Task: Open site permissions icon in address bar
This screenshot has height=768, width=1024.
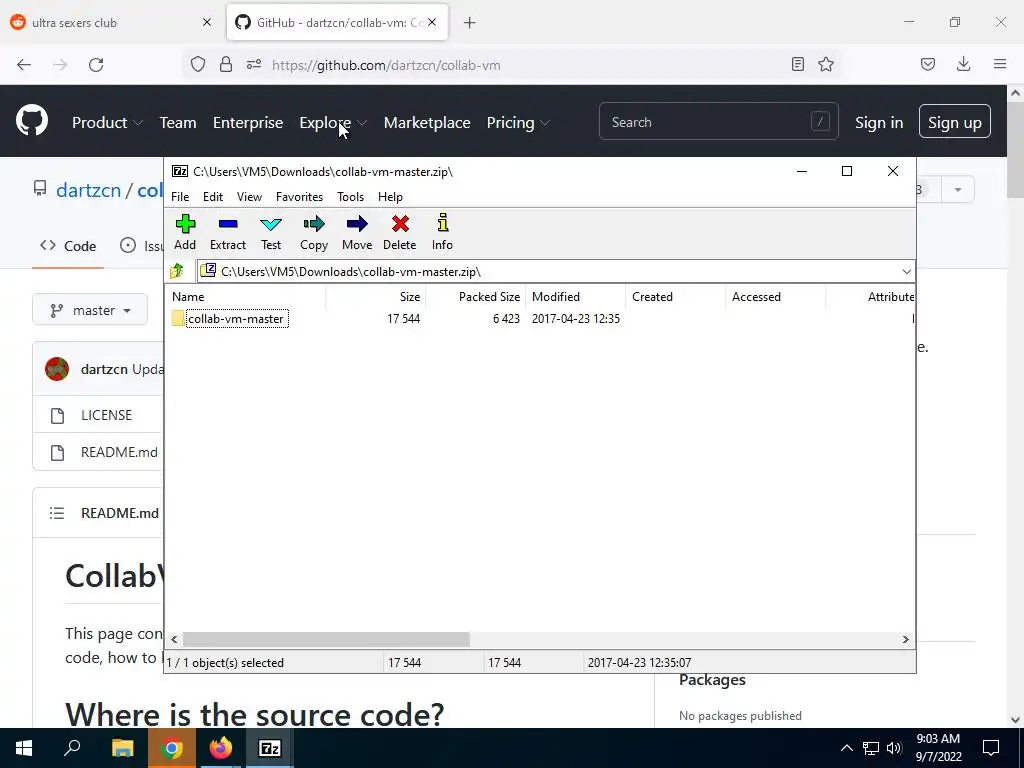Action: [x=254, y=64]
